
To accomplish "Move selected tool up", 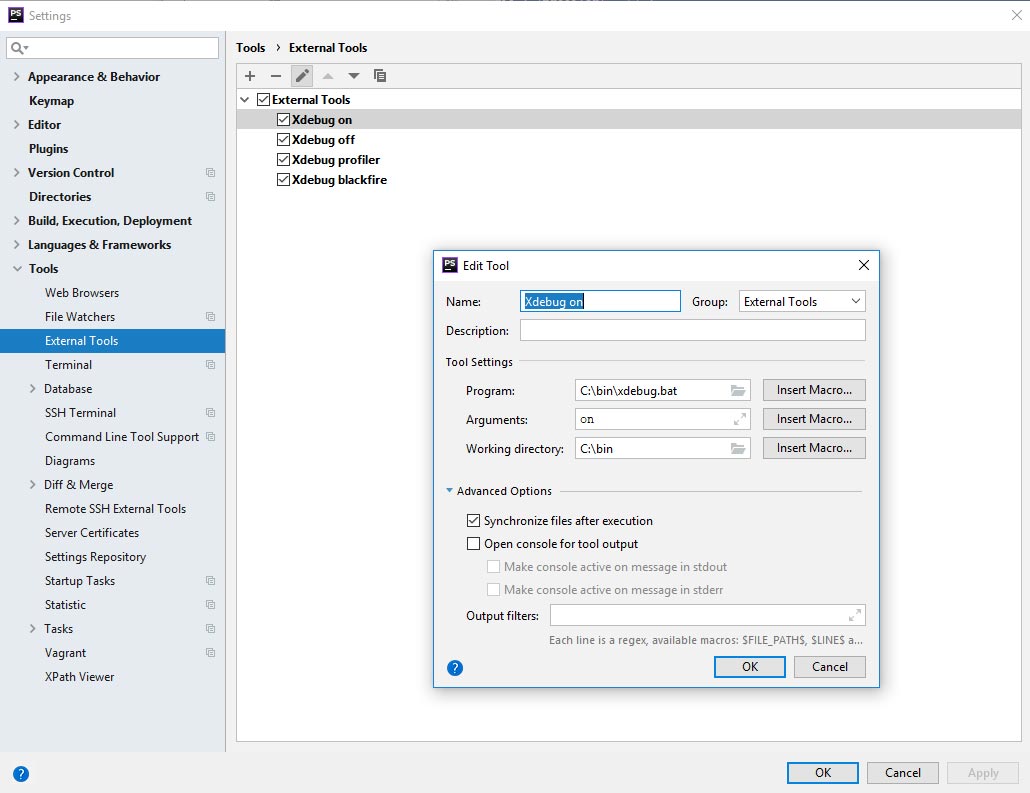I will pyautogui.click(x=328, y=76).
